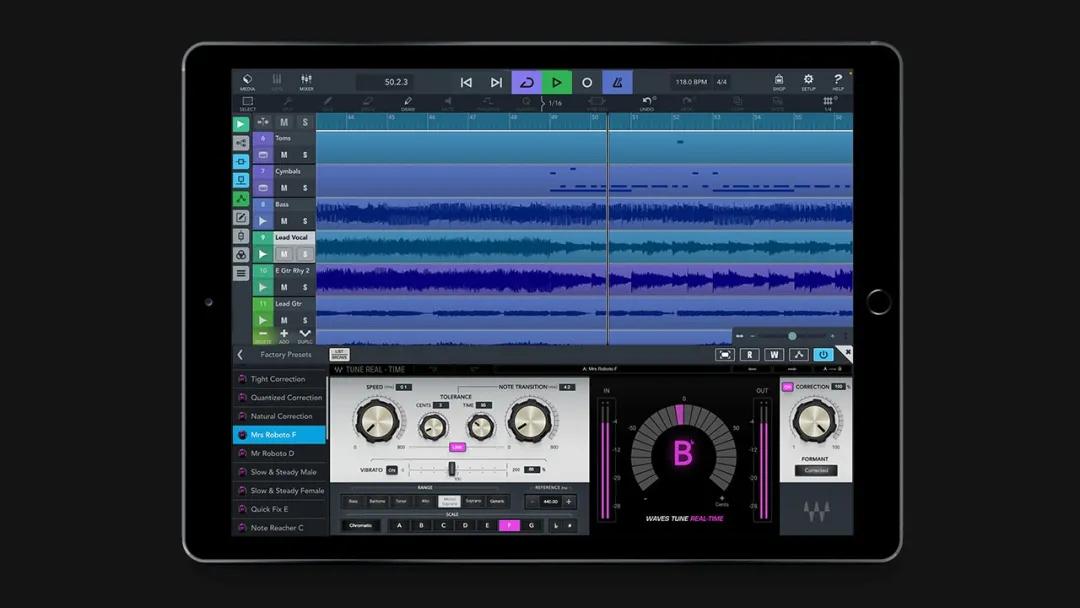Enable automation Write (W) button

[x=774, y=355]
